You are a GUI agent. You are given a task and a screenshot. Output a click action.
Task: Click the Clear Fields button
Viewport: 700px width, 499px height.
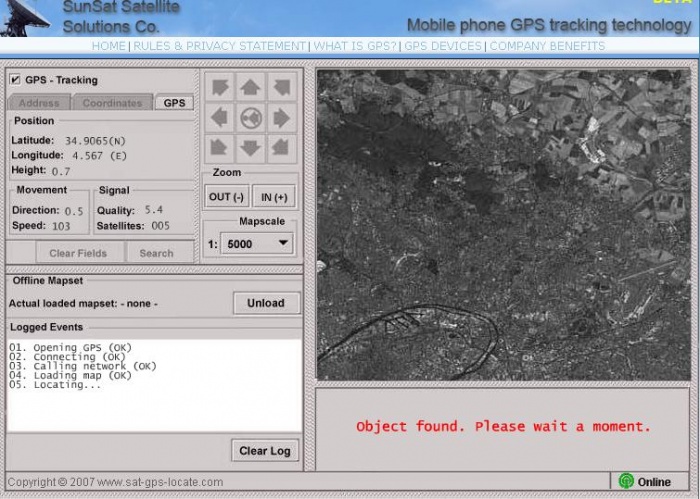(x=79, y=253)
